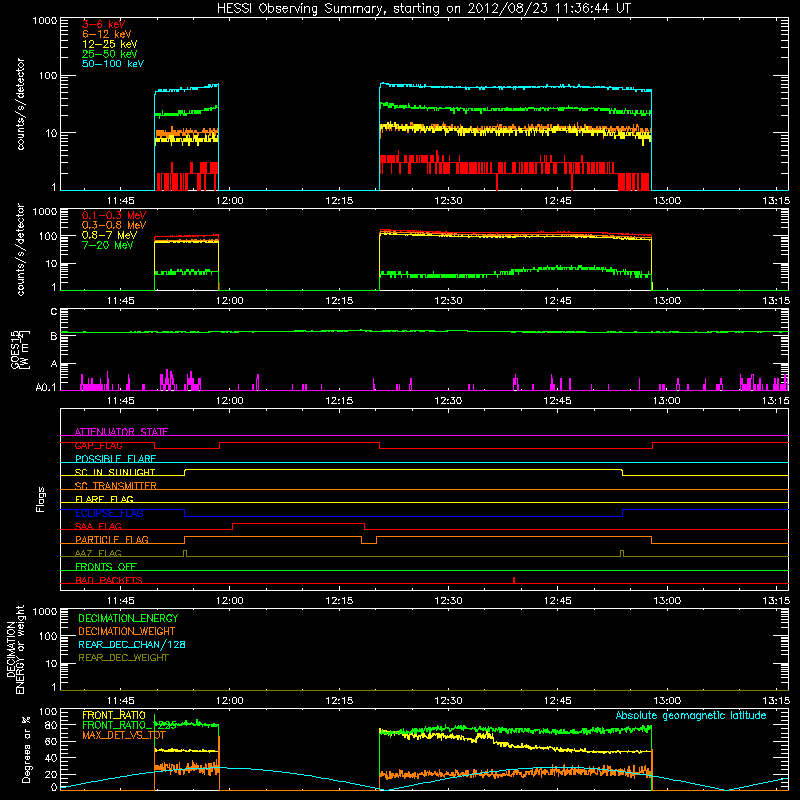Click the 0.1-0.3 MeV legend label

pos(114,215)
